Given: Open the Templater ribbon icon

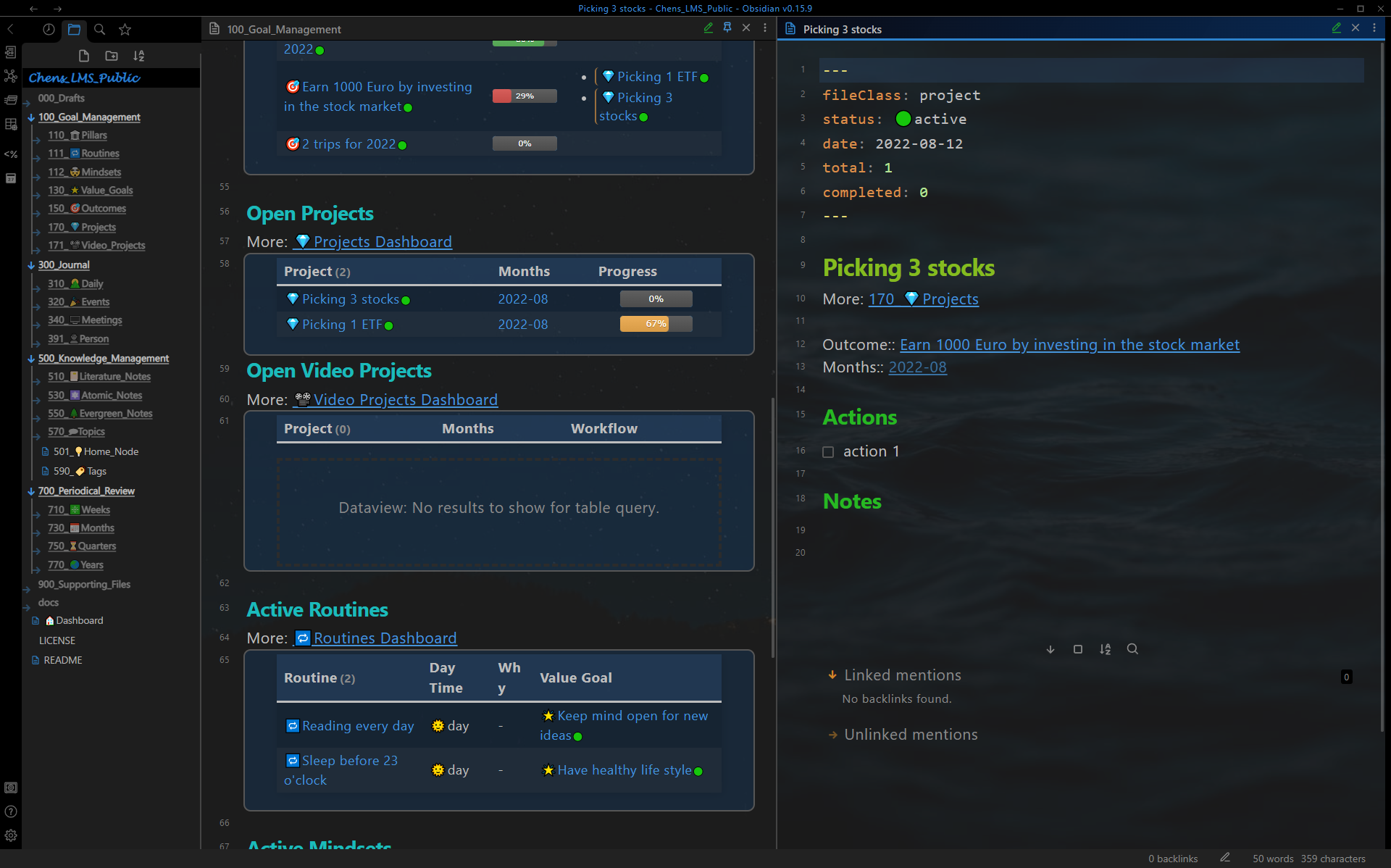Looking at the screenshot, I should tap(11, 154).
